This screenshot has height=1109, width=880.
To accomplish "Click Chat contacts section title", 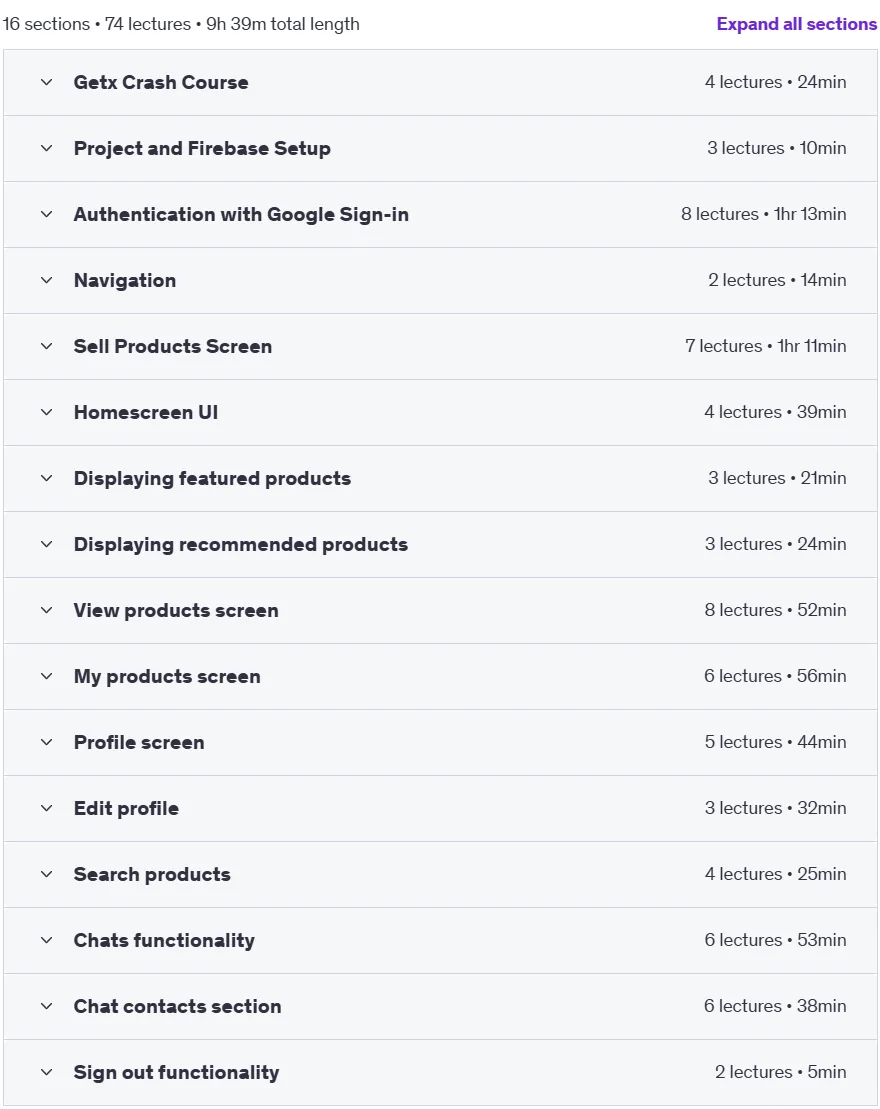I will [x=178, y=1006].
